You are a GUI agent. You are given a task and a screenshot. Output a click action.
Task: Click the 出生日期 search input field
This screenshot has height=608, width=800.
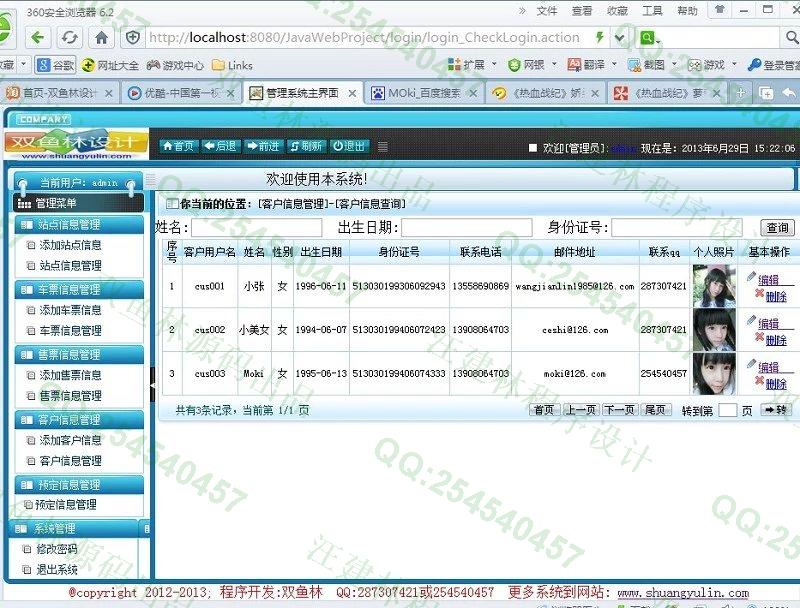pos(467,227)
